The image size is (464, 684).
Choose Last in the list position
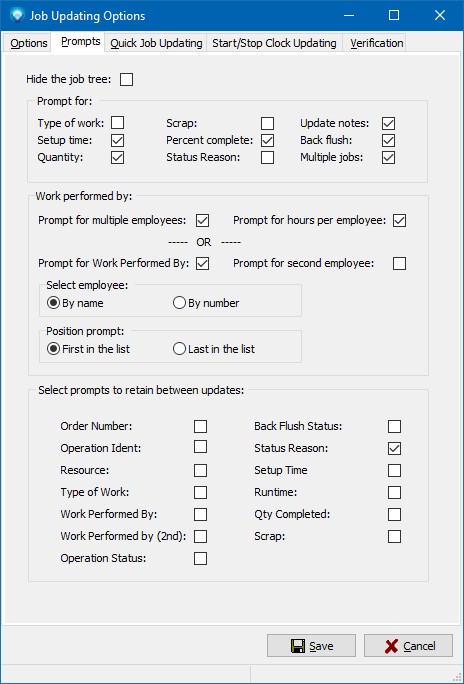(x=214, y=349)
